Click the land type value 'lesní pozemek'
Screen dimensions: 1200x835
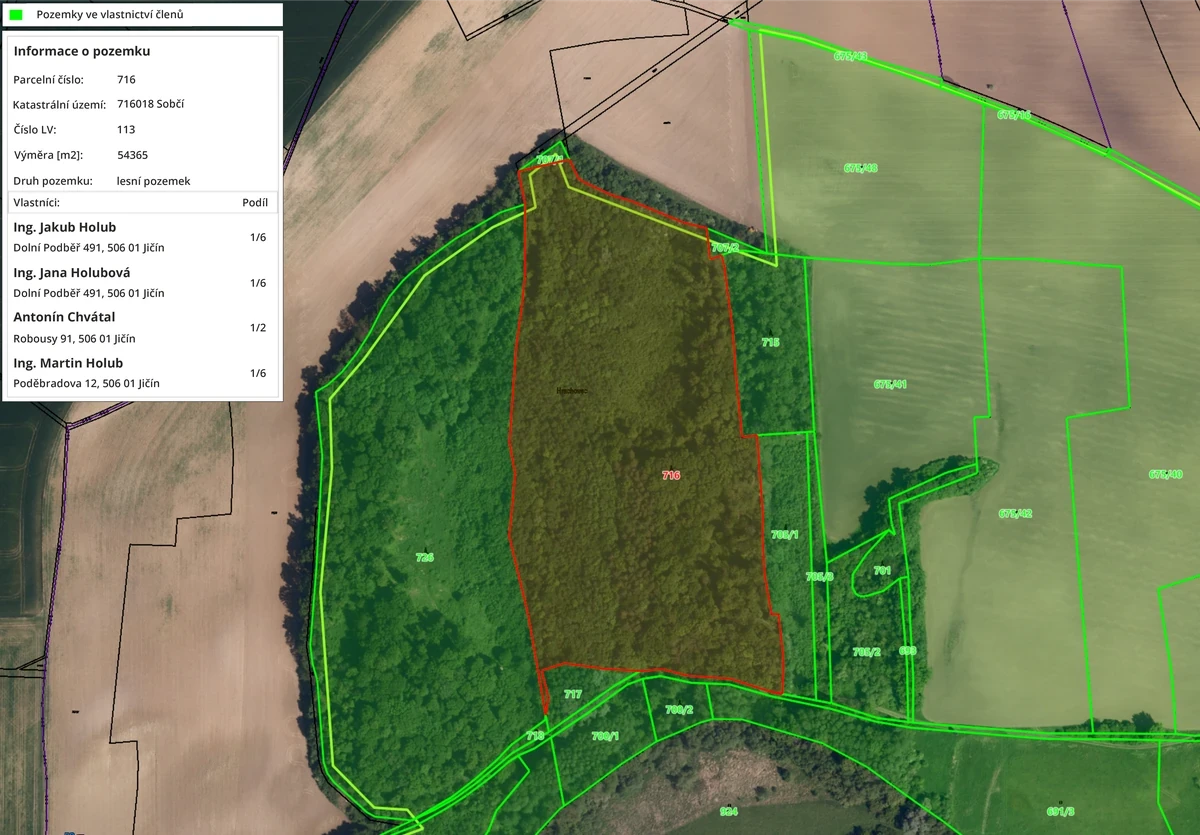coord(153,181)
